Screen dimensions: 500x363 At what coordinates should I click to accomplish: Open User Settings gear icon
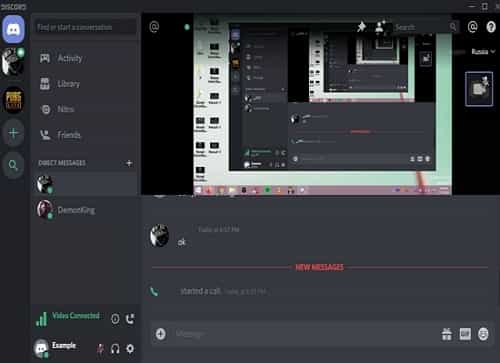pyautogui.click(x=130, y=349)
